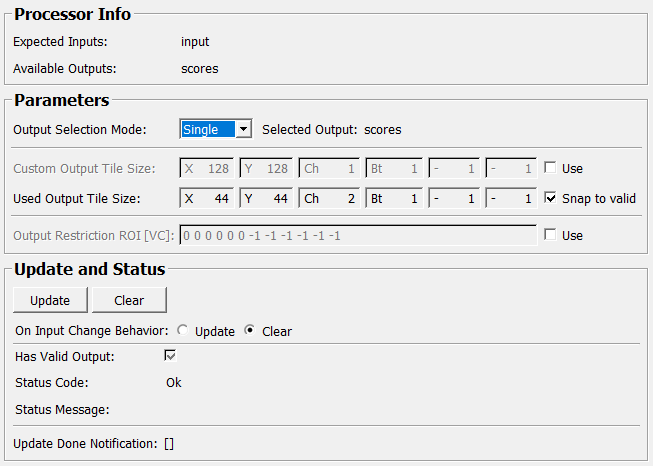Select the Update radio button for input change
The image size is (653, 466).
coord(183,331)
